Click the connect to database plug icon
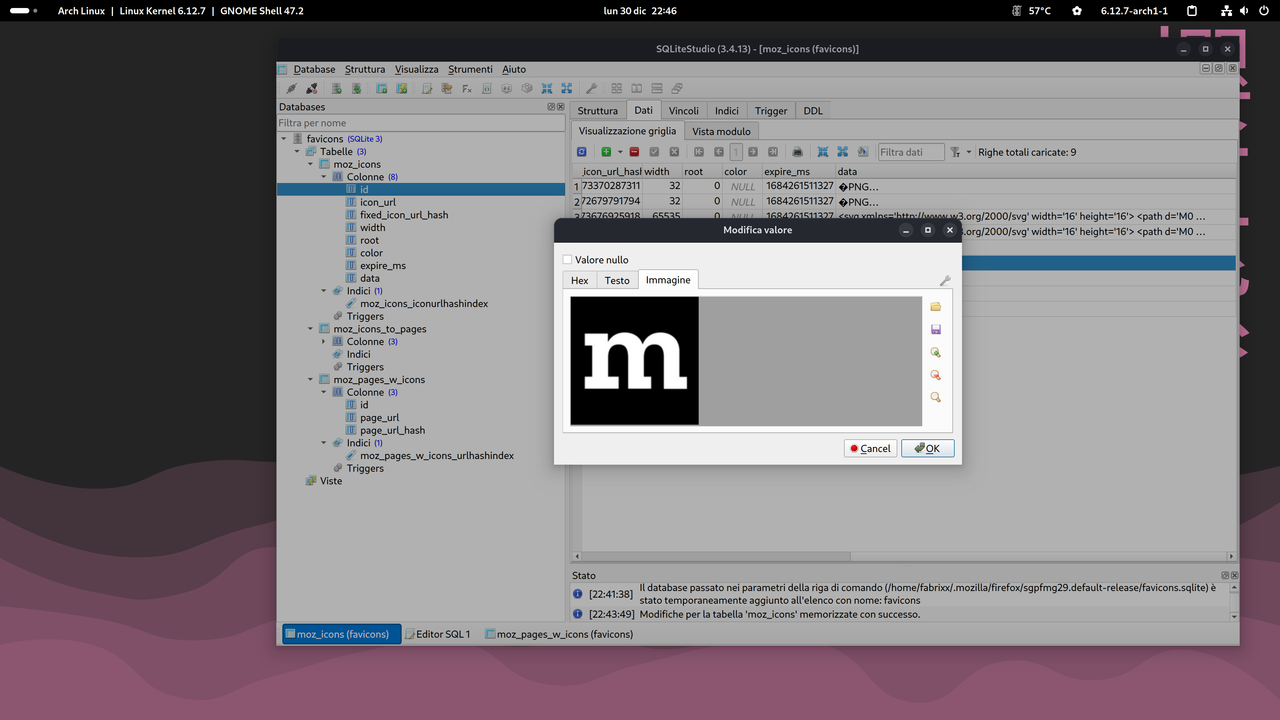 tap(291, 88)
